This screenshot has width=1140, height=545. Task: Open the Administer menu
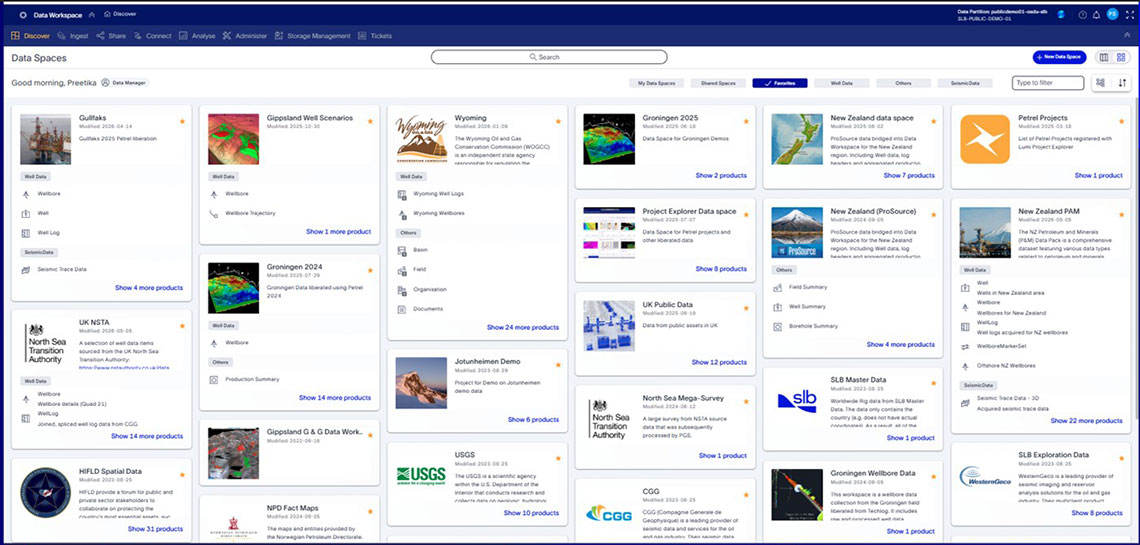(x=245, y=36)
